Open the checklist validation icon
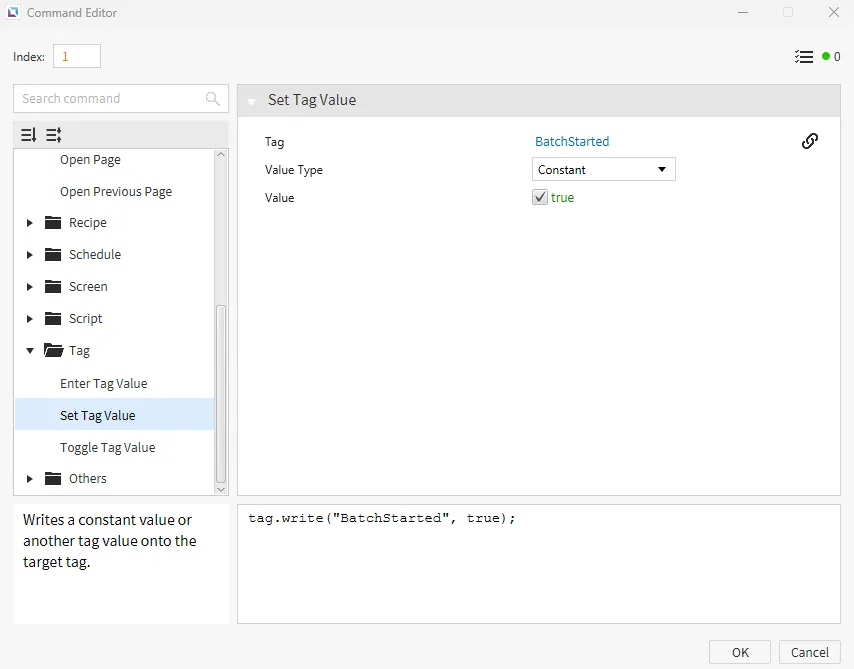 pyautogui.click(x=804, y=57)
